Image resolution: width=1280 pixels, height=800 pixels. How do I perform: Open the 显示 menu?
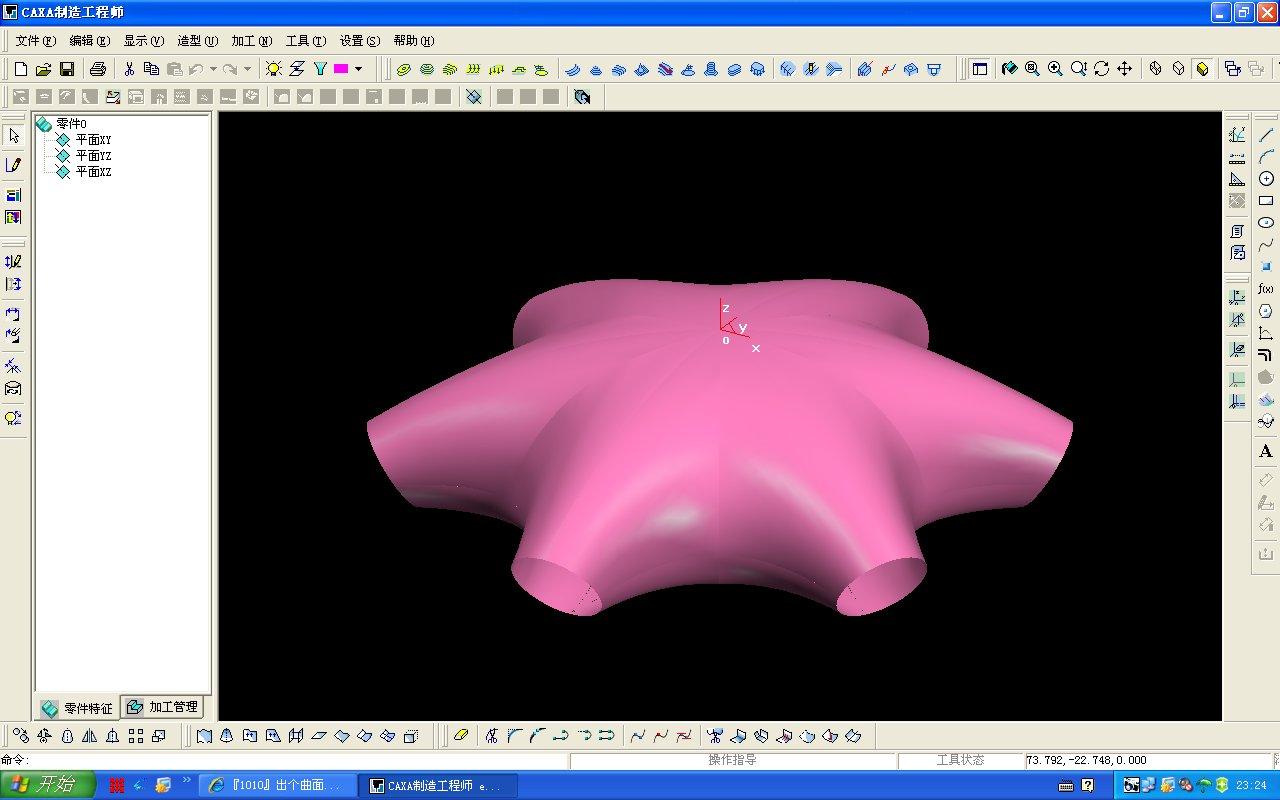[143, 41]
